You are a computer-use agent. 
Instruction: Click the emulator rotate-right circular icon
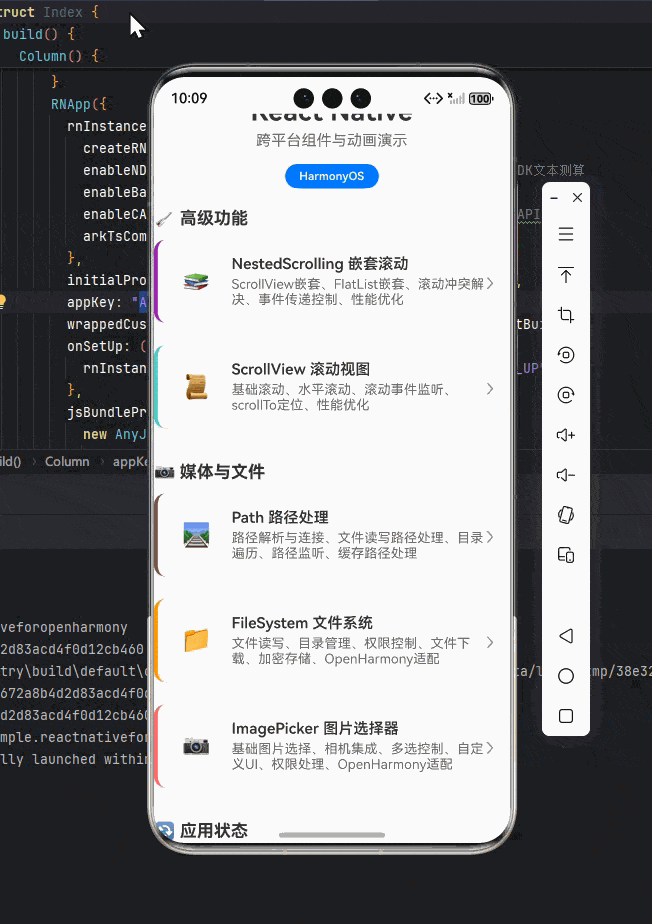(566, 395)
